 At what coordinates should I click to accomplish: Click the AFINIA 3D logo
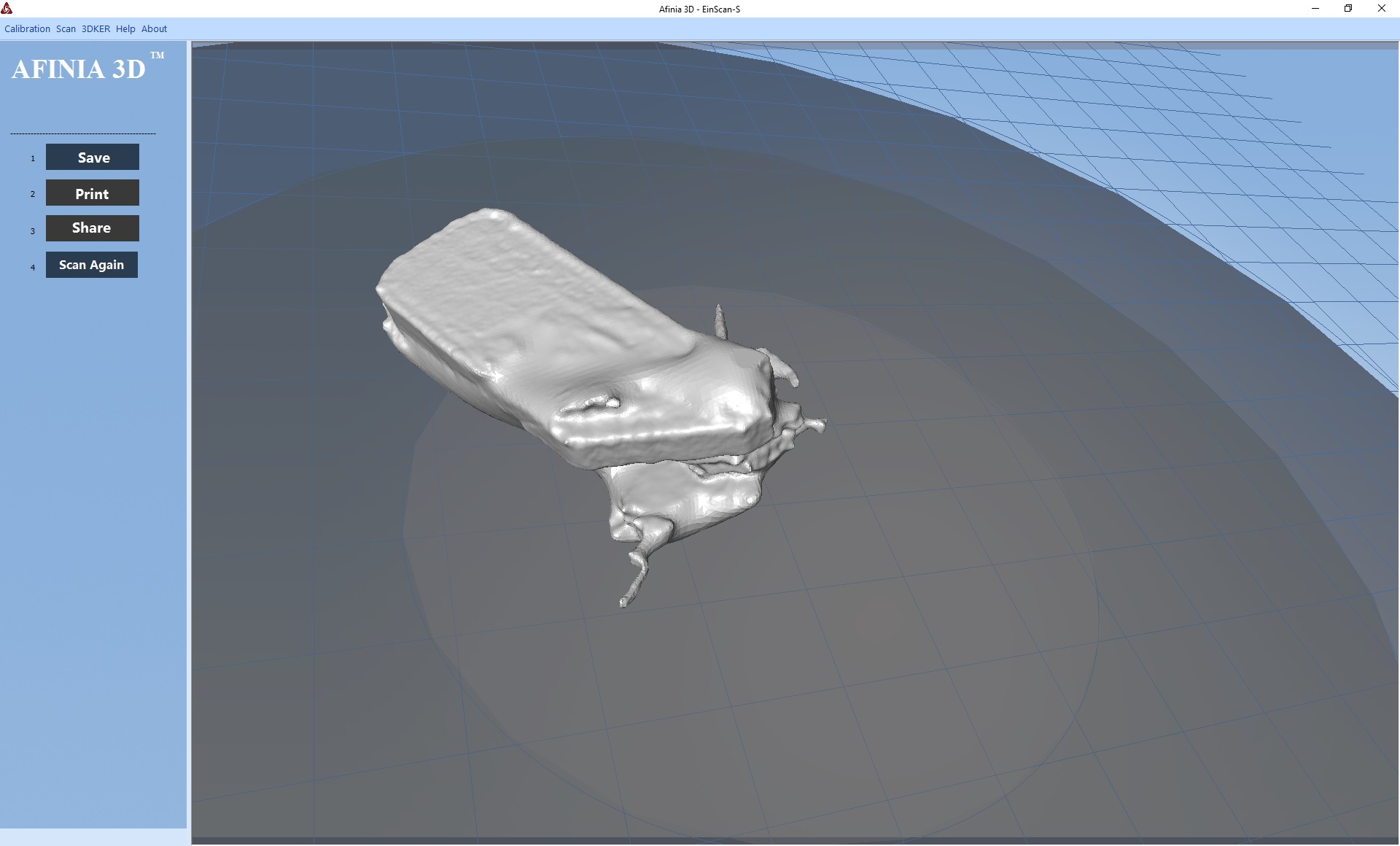[x=79, y=69]
